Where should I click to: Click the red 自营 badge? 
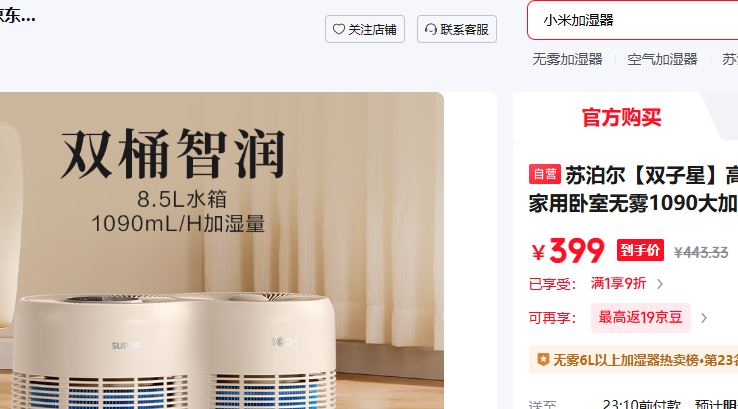tap(545, 174)
